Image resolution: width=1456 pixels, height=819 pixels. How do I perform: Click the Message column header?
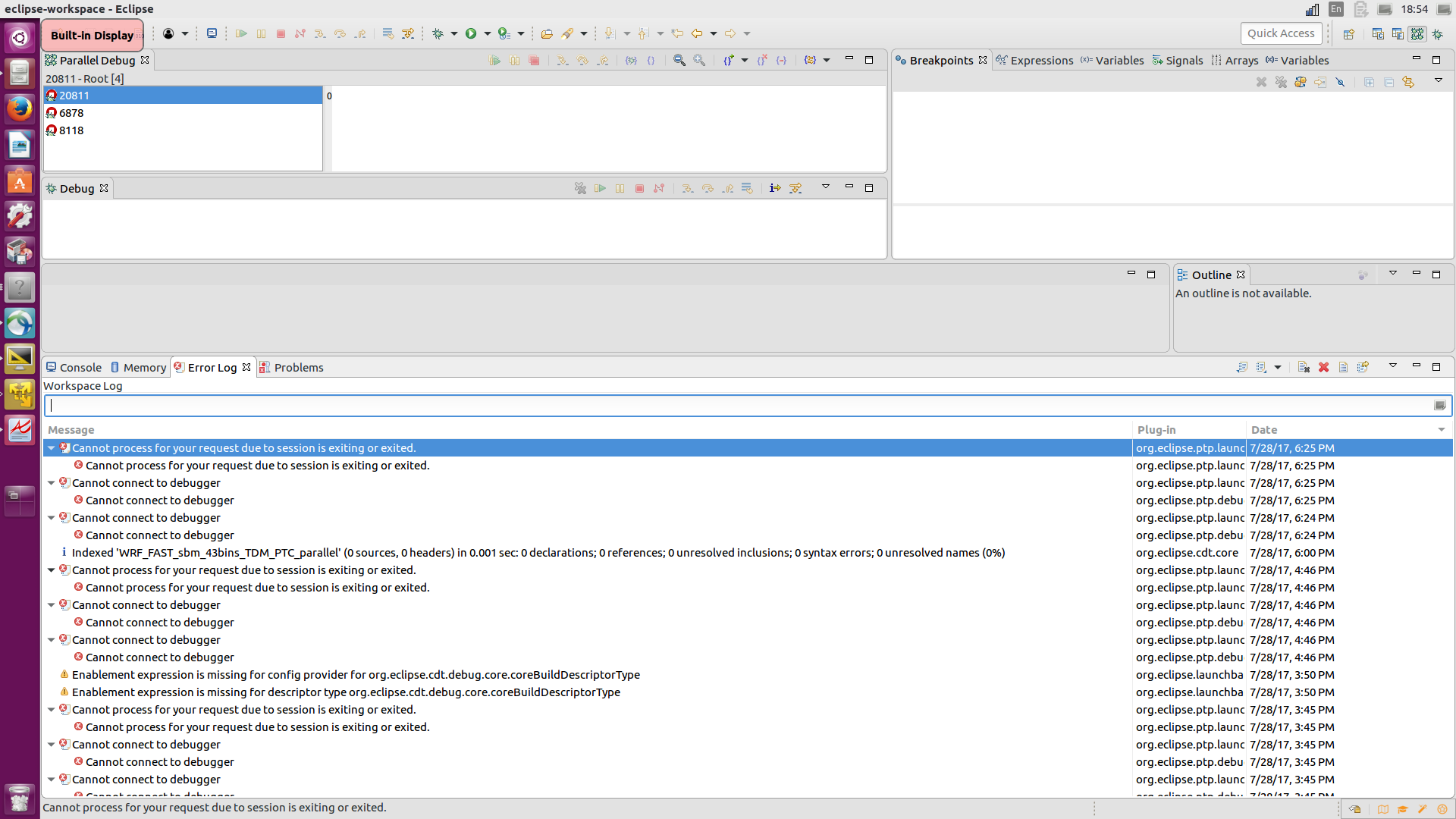click(588, 430)
